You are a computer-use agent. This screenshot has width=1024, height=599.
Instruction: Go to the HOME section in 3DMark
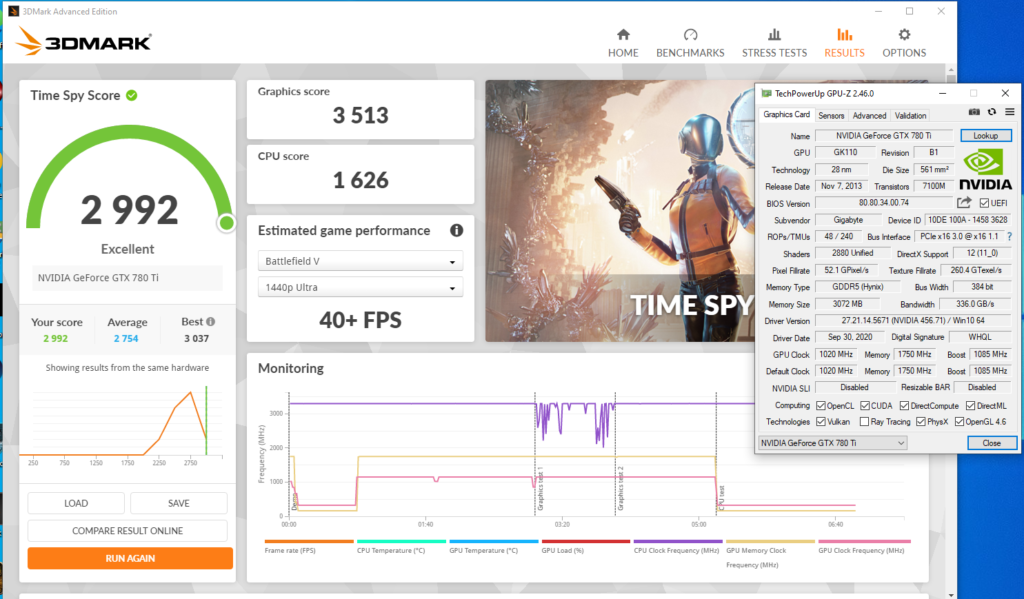pos(623,43)
